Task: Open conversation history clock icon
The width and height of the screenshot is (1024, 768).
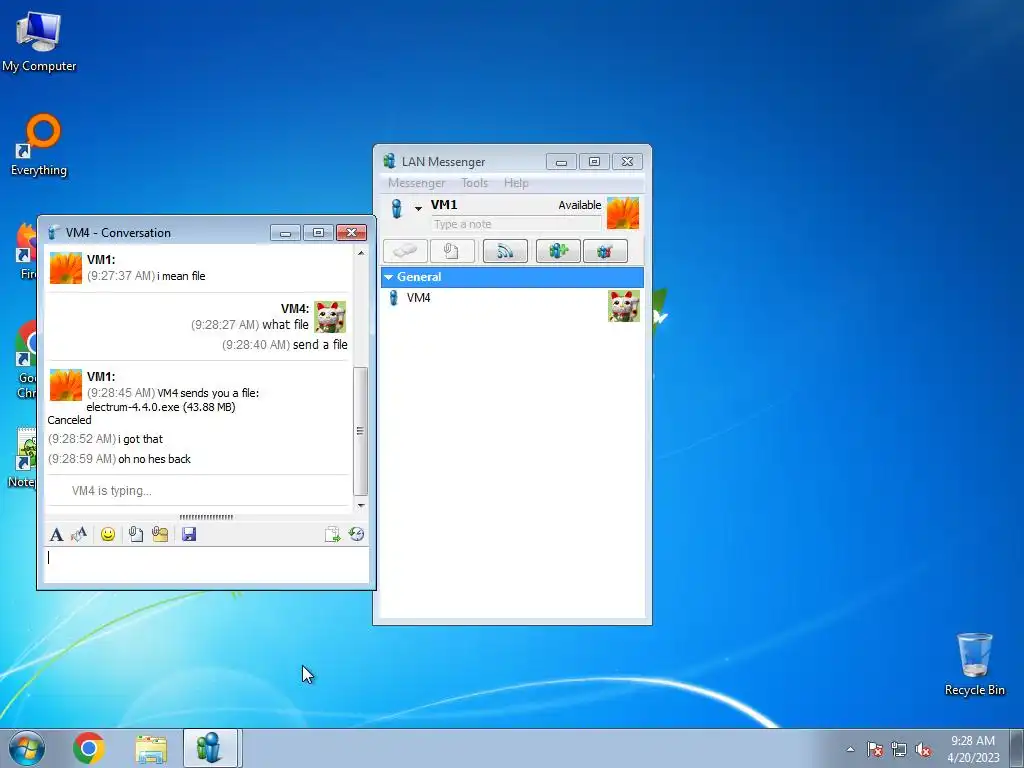Action: pyautogui.click(x=357, y=534)
